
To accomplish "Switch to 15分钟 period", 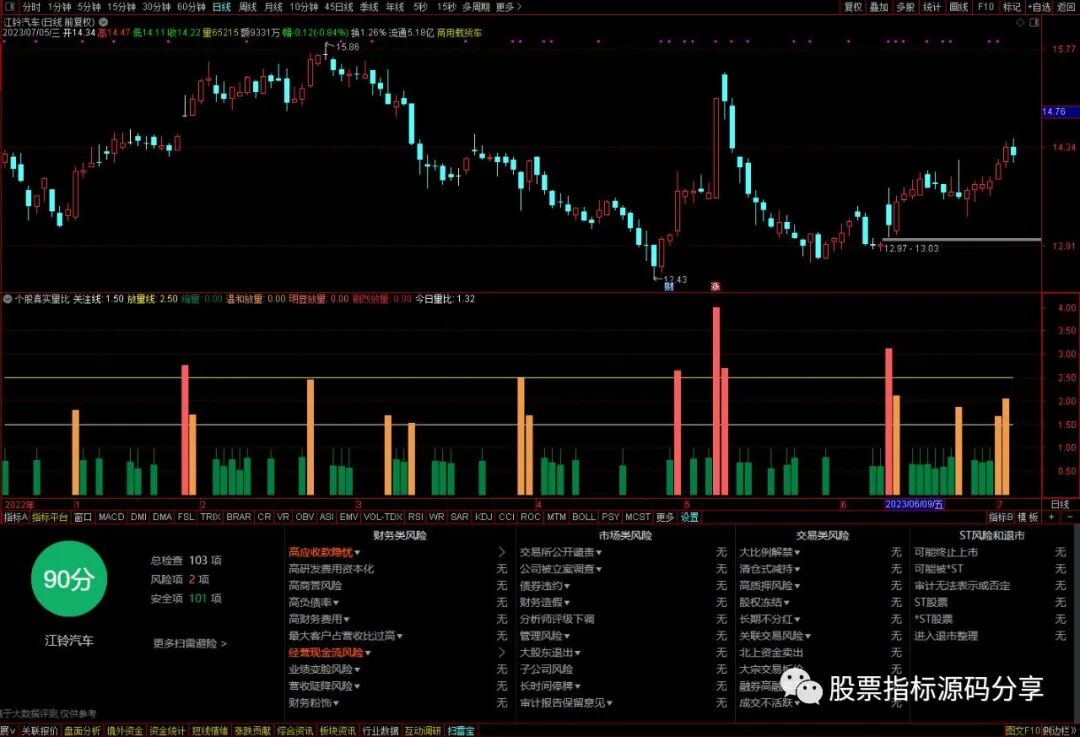I will 122,6.
